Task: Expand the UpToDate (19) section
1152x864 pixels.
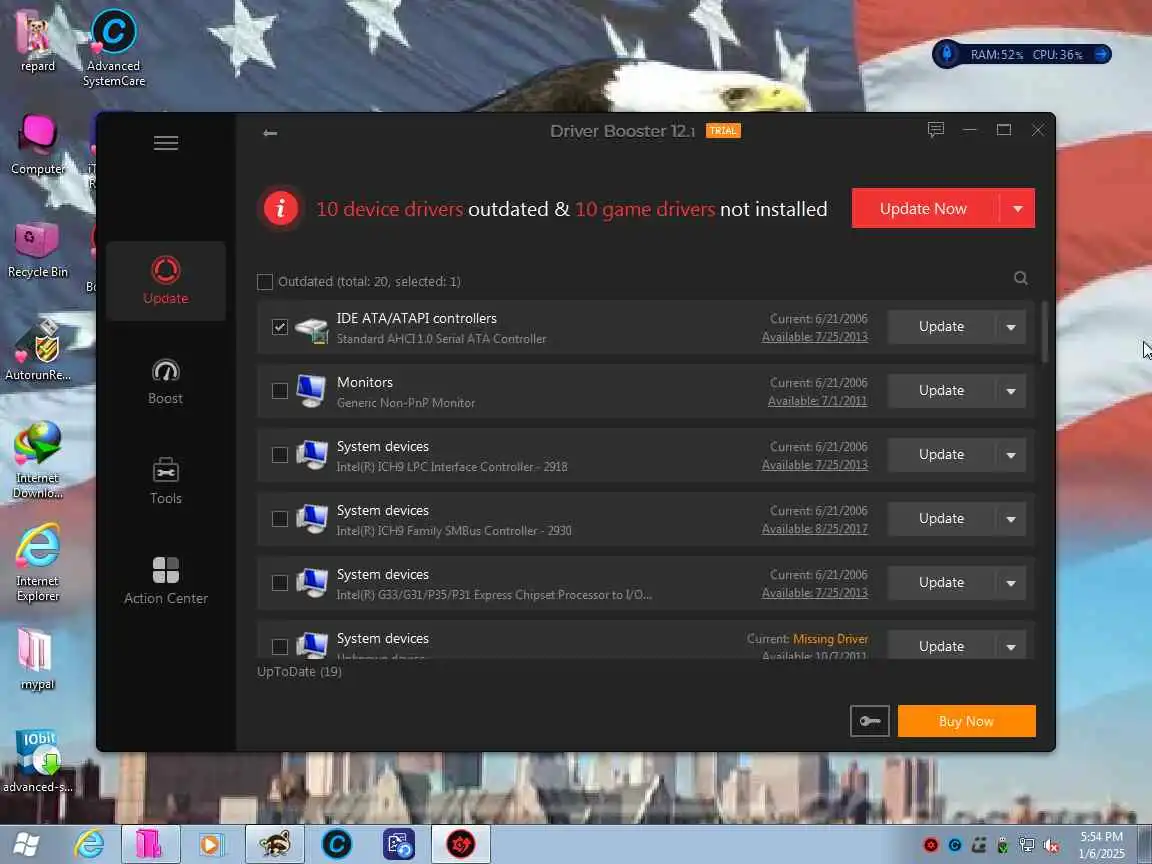Action: (x=299, y=672)
